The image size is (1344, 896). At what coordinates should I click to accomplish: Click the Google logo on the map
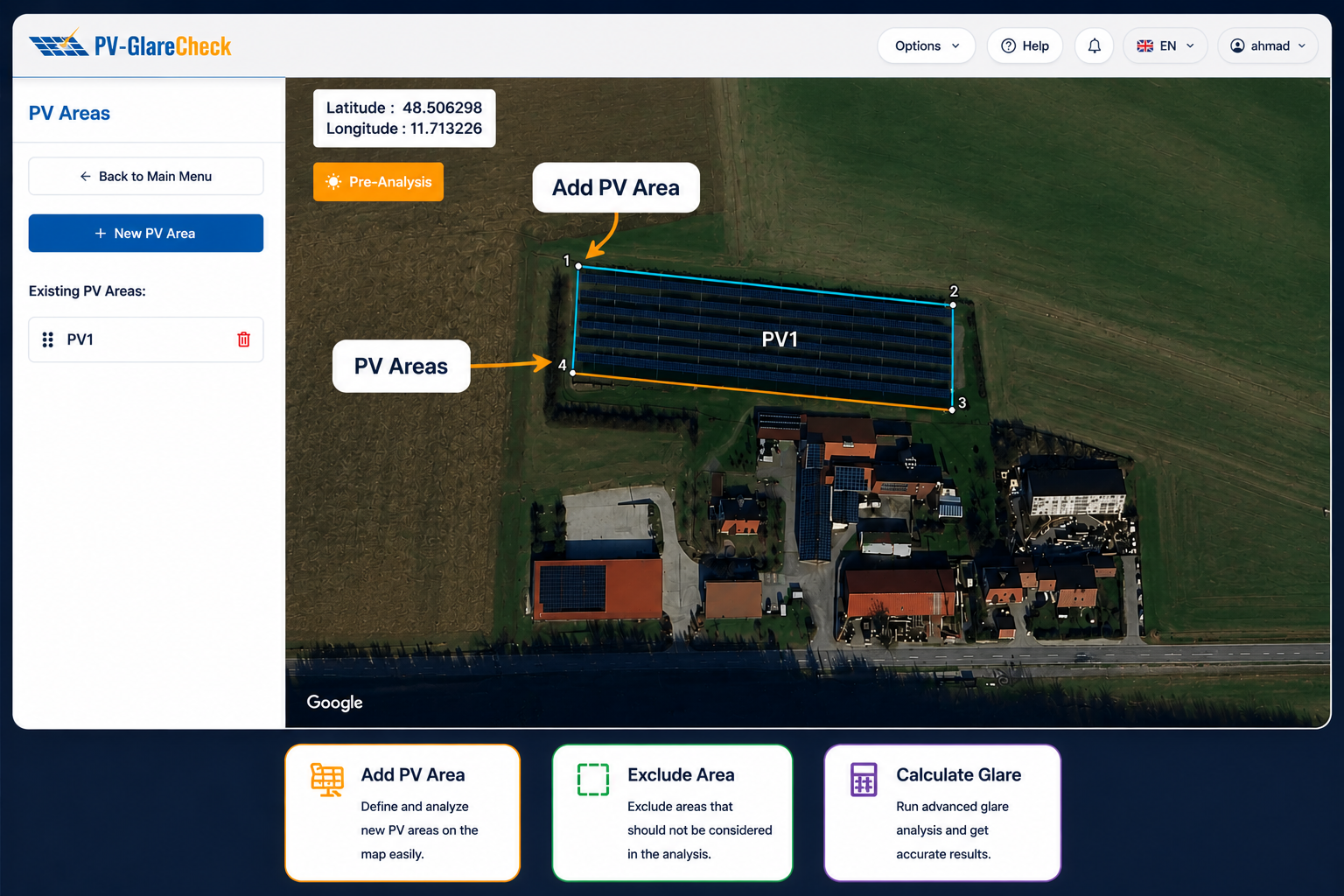(x=334, y=703)
